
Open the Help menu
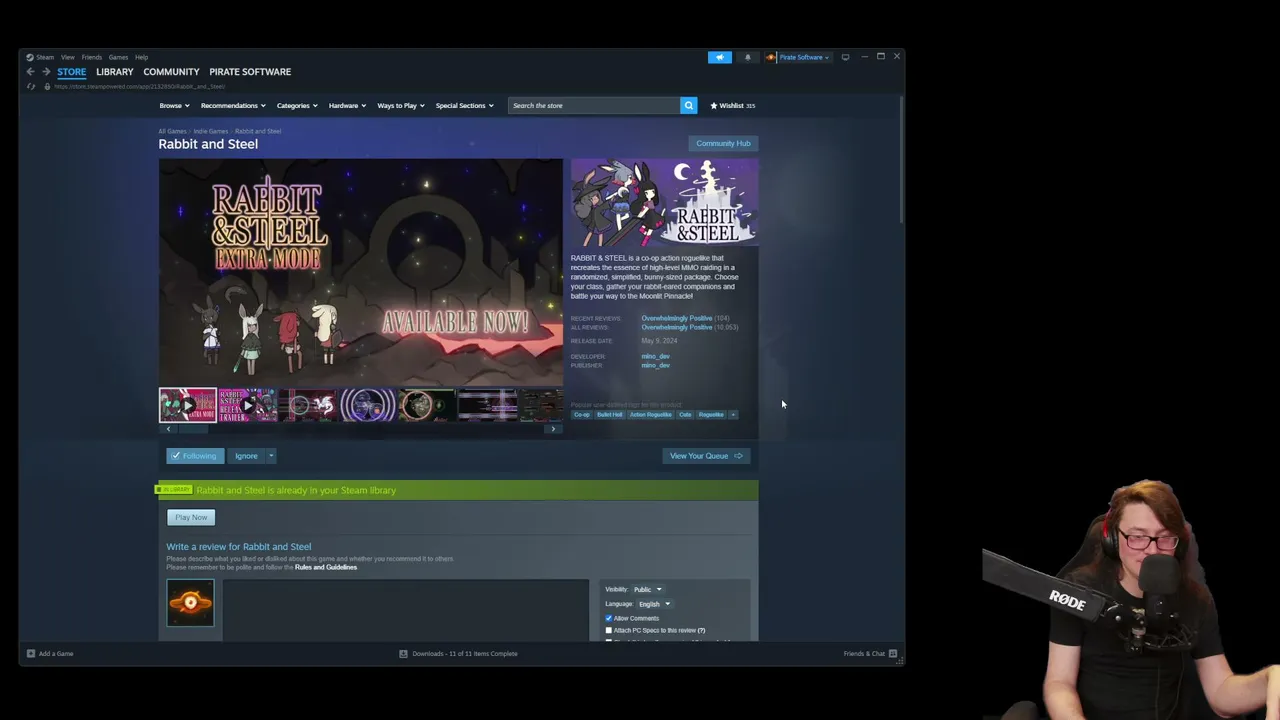pos(141,57)
